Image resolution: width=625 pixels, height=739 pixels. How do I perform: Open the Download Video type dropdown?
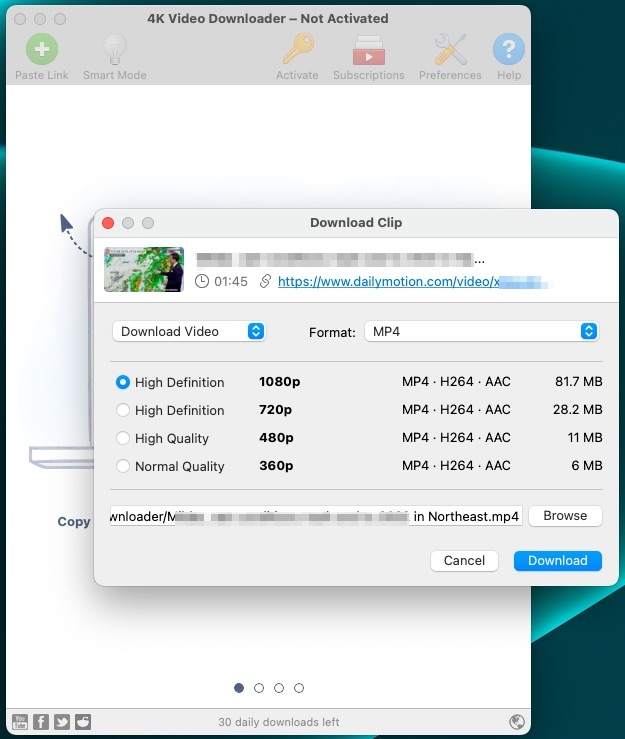189,331
